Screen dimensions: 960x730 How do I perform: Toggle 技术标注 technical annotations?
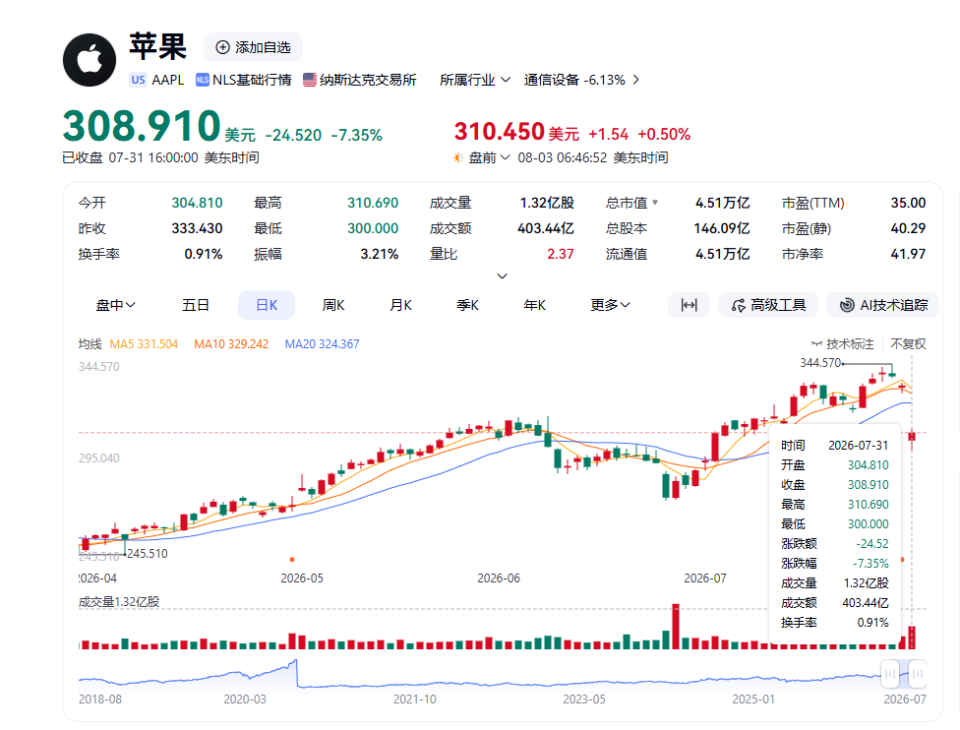point(843,344)
